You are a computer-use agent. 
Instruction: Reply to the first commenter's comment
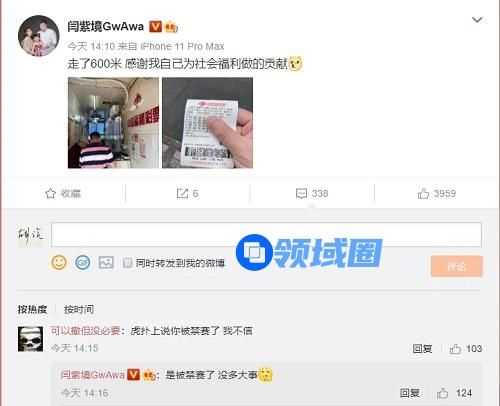coord(422,349)
